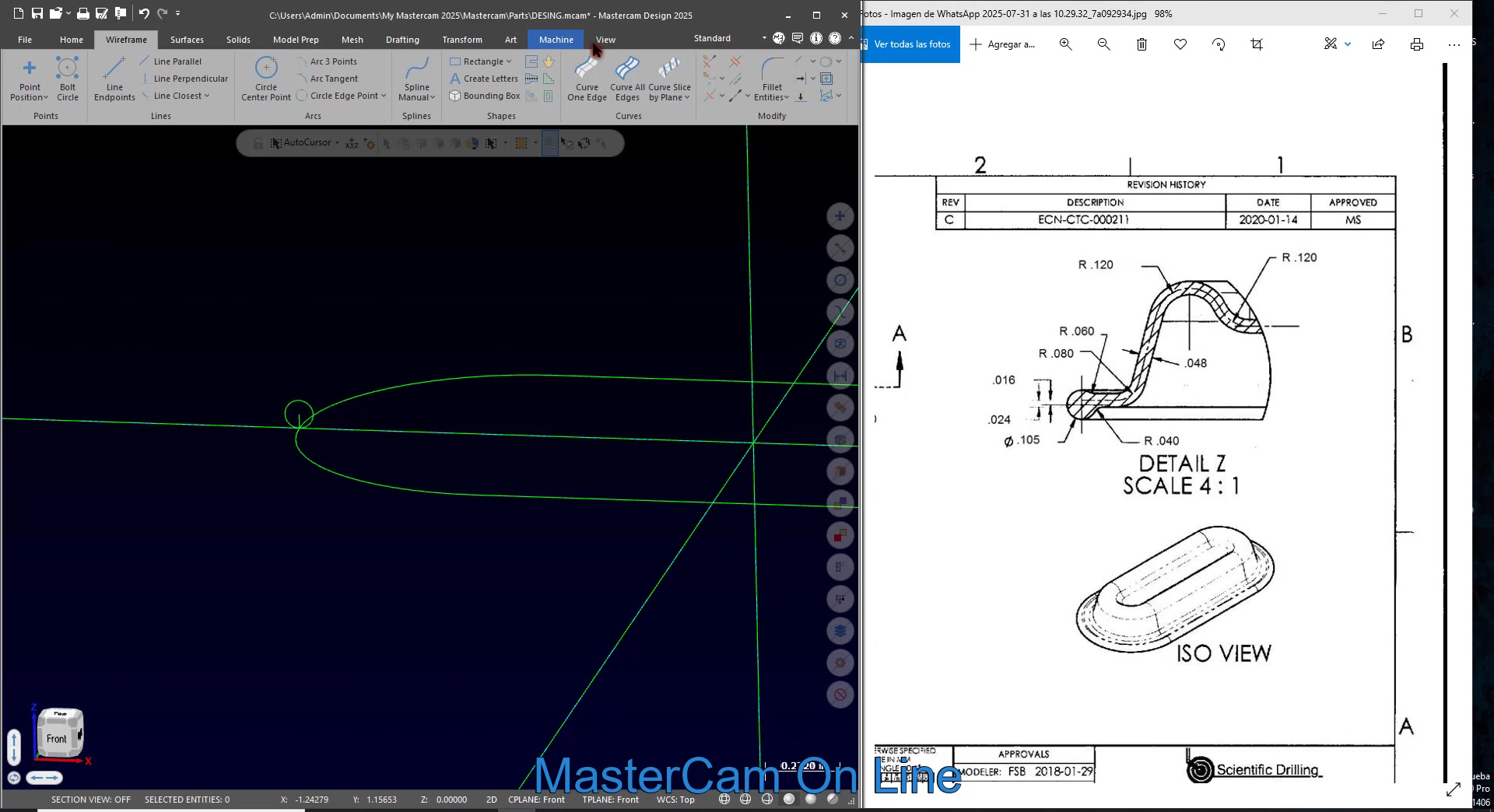Open the Surfaces ribbon tab
Screen dimensions: 1494x812
pos(187,40)
